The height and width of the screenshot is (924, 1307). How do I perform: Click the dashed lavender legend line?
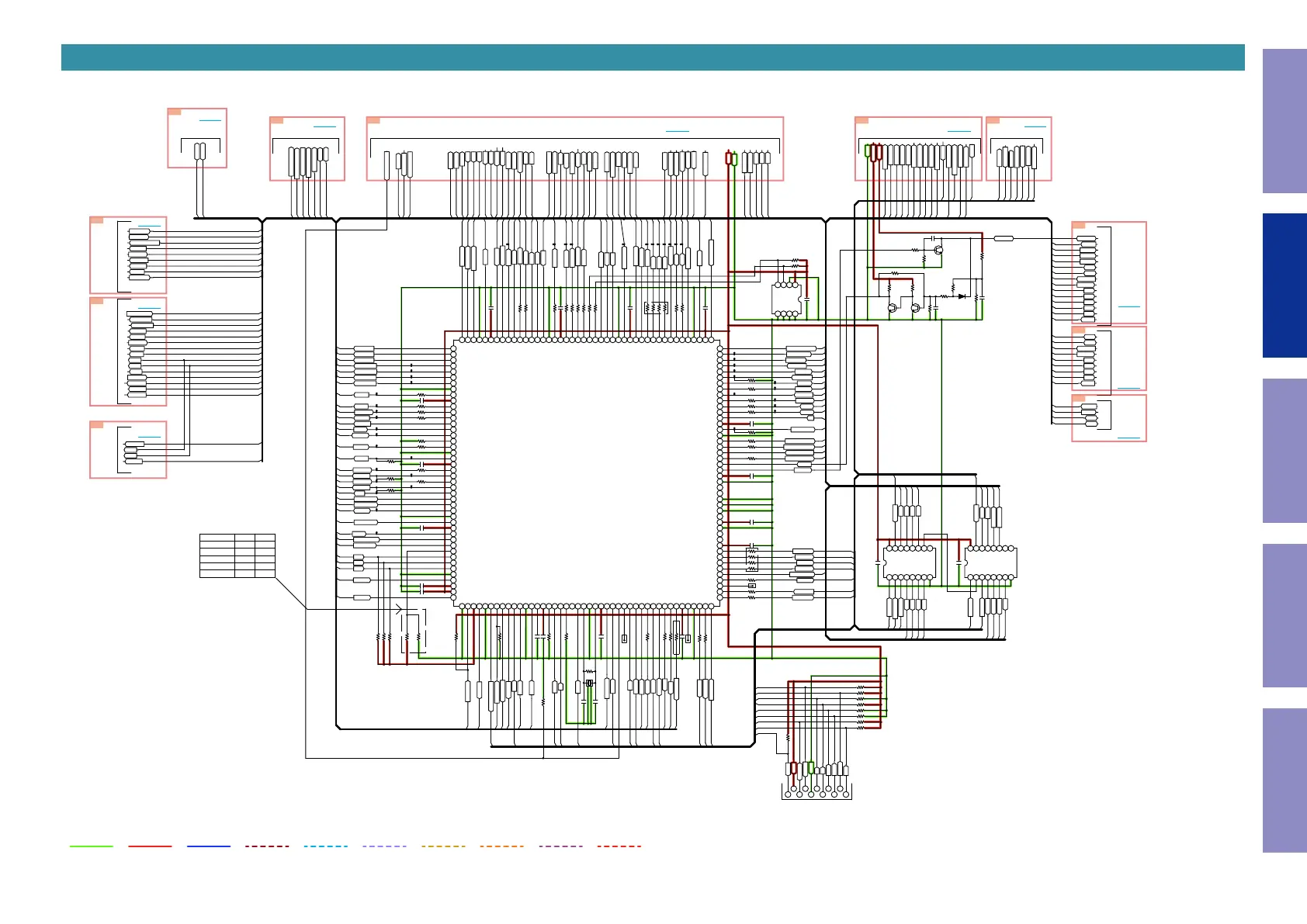click(384, 846)
